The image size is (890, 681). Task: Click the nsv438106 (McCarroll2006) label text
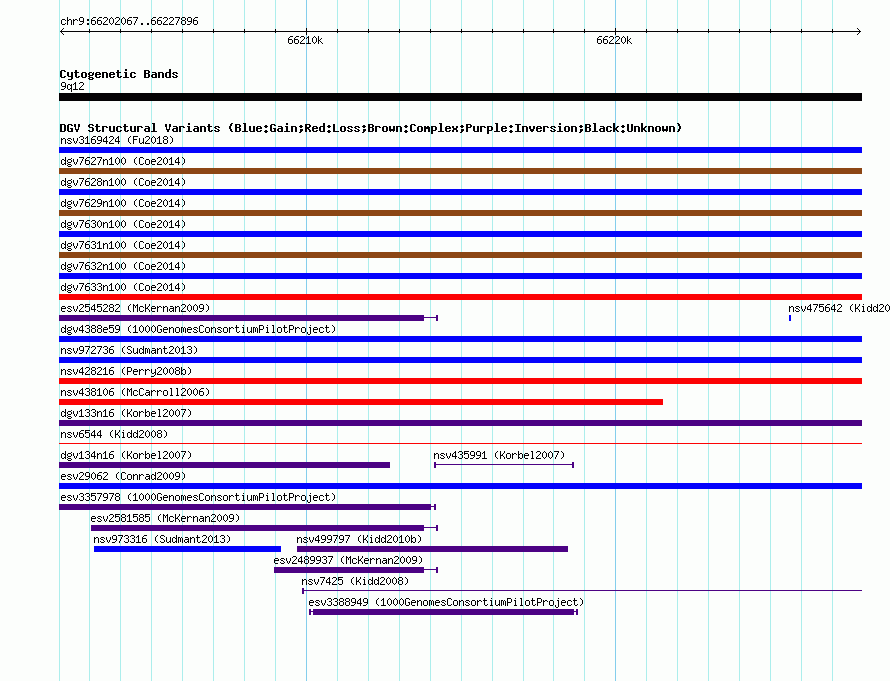click(x=135, y=392)
